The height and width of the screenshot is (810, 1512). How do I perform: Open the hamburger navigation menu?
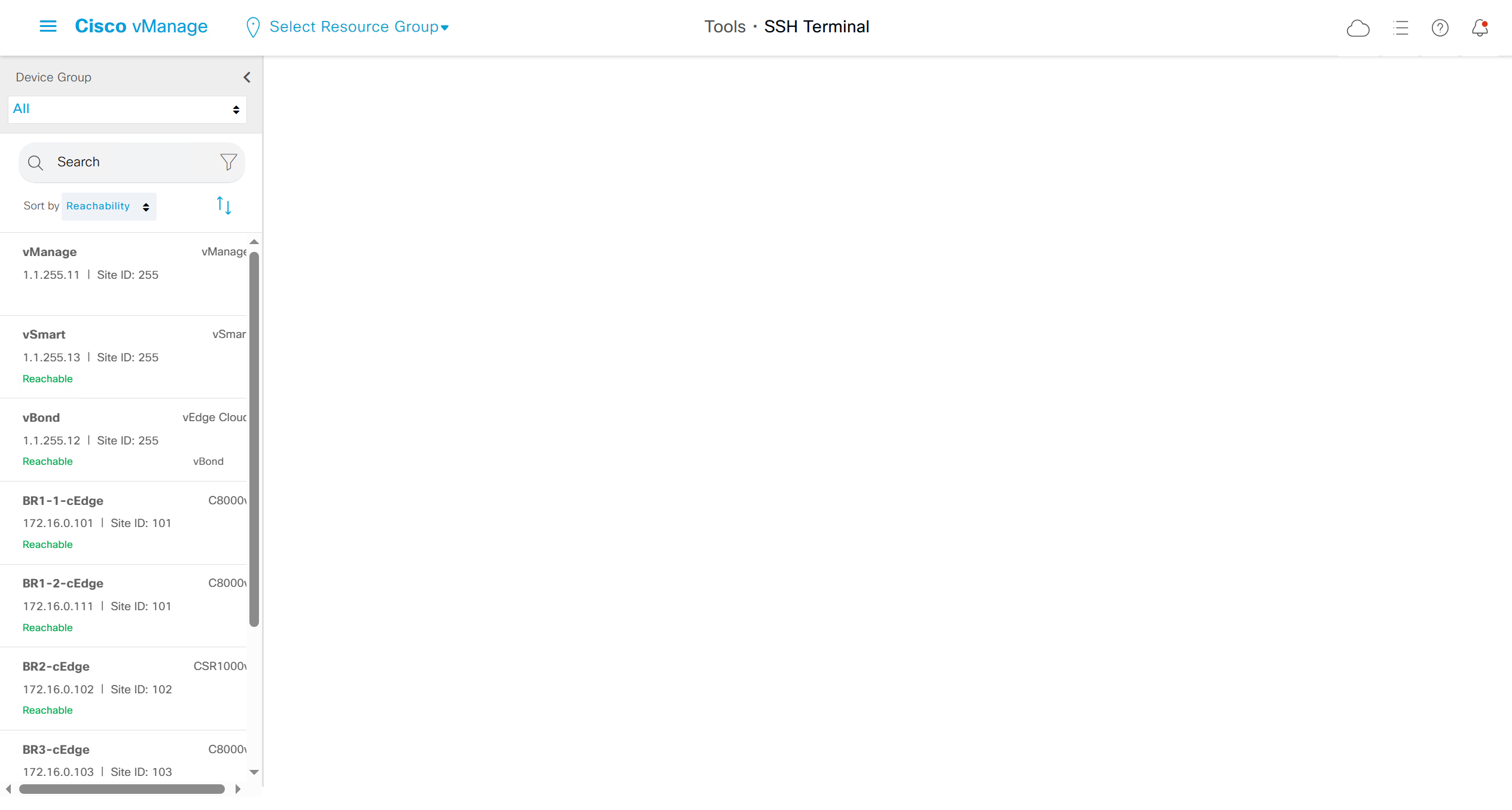[x=48, y=26]
